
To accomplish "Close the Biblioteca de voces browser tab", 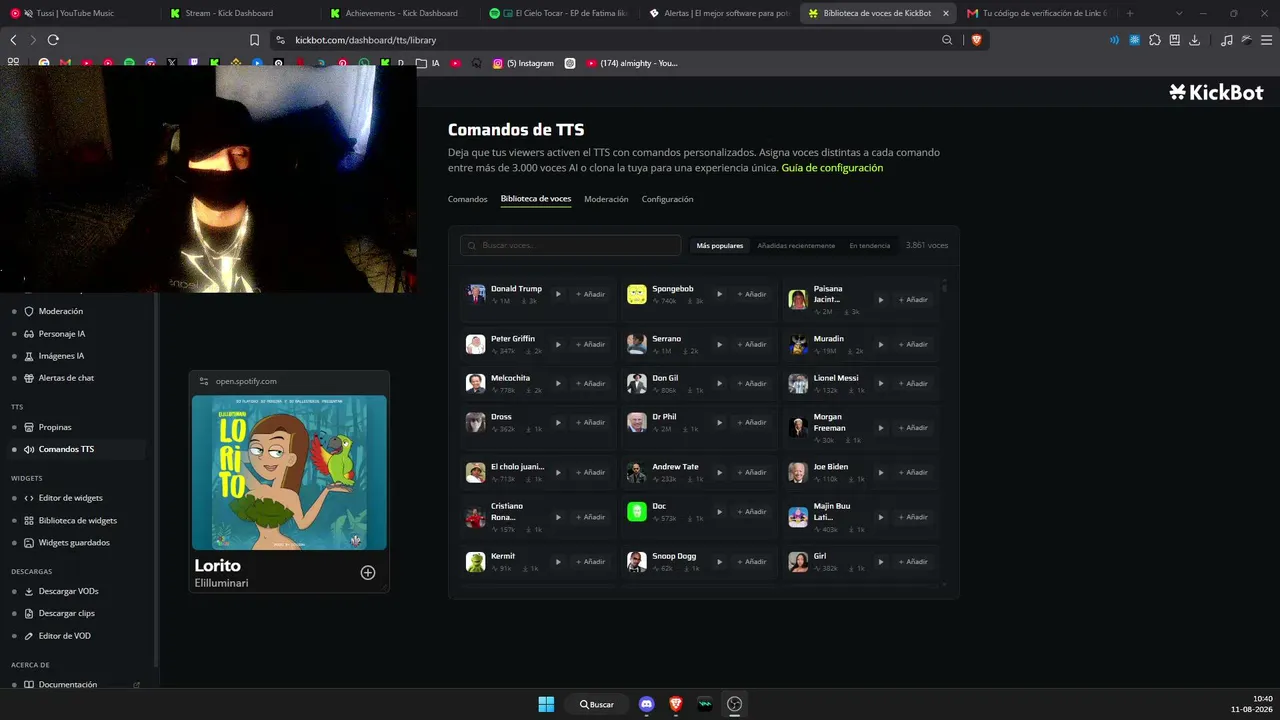I will [x=945, y=13].
